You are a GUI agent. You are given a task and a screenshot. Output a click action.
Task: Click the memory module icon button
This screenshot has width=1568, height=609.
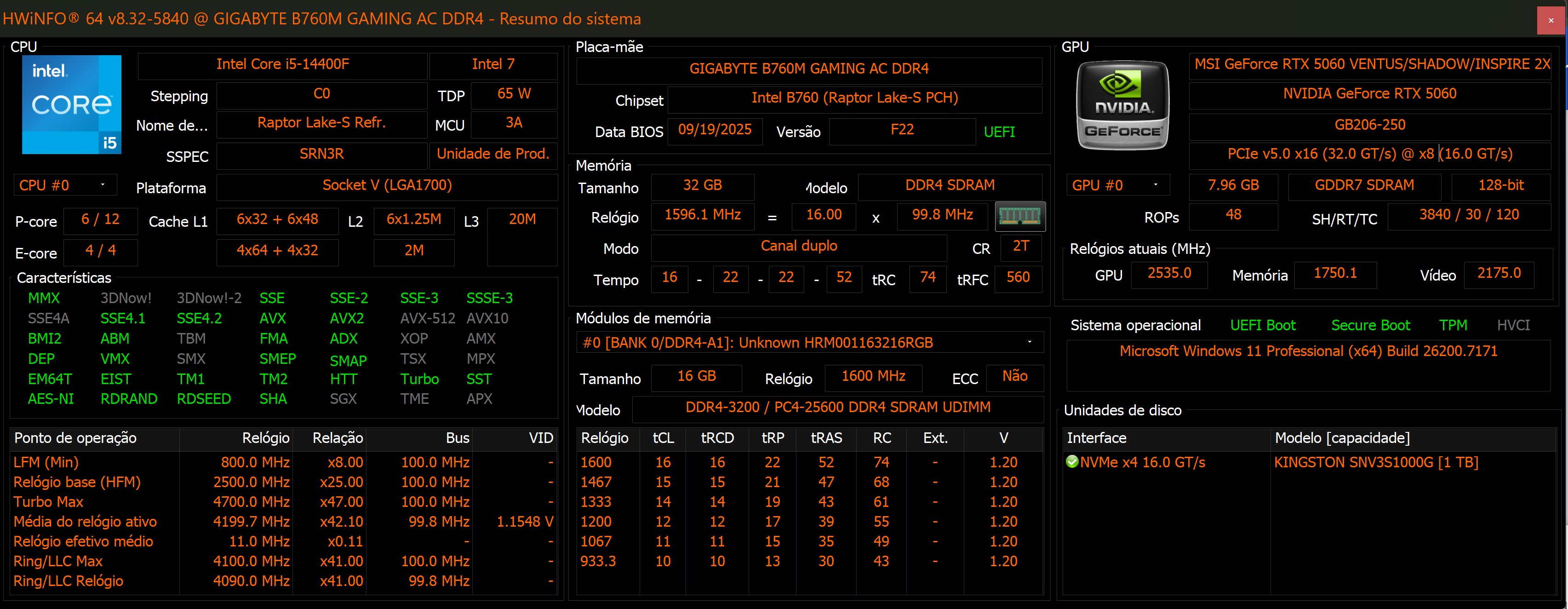(1019, 216)
